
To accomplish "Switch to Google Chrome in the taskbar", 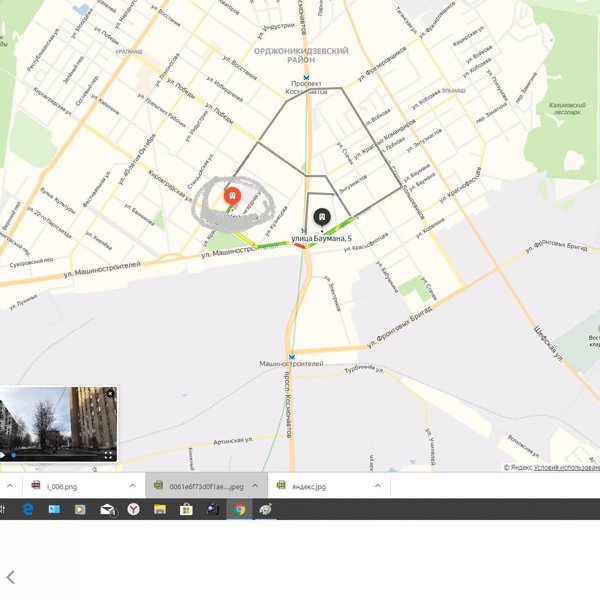I will (x=239, y=509).
